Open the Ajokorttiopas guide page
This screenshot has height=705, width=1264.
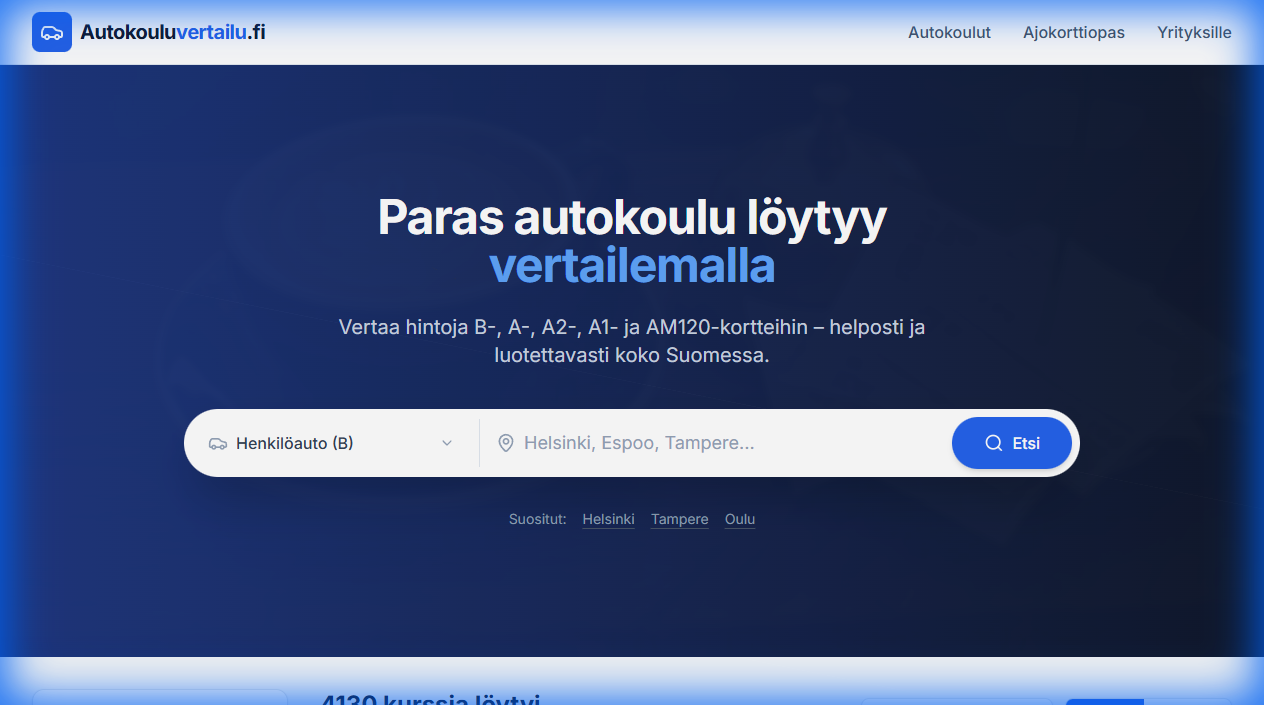pos(1073,32)
